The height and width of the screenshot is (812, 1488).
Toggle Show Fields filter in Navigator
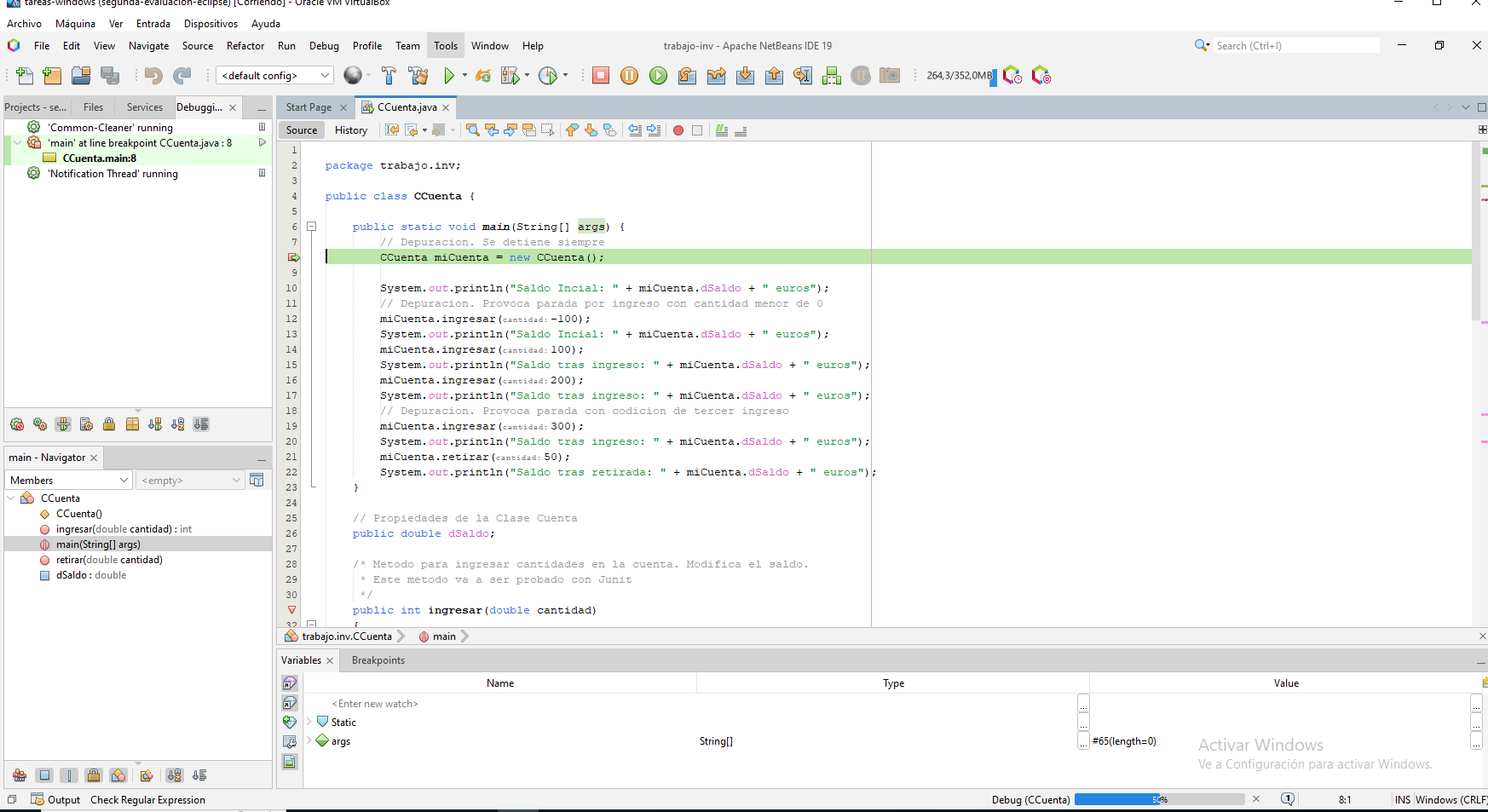(x=45, y=775)
